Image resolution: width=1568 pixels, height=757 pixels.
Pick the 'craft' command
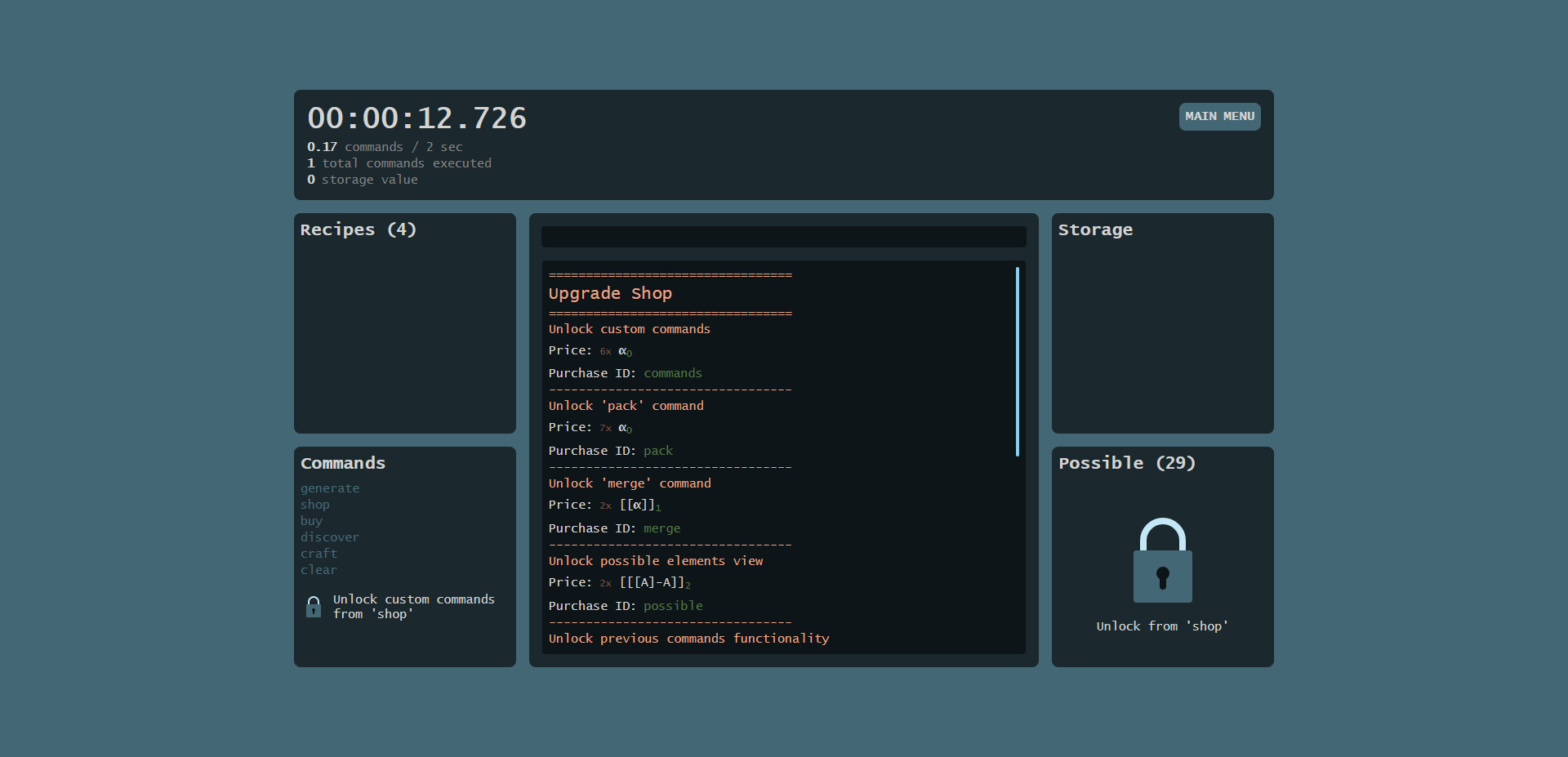tap(318, 554)
